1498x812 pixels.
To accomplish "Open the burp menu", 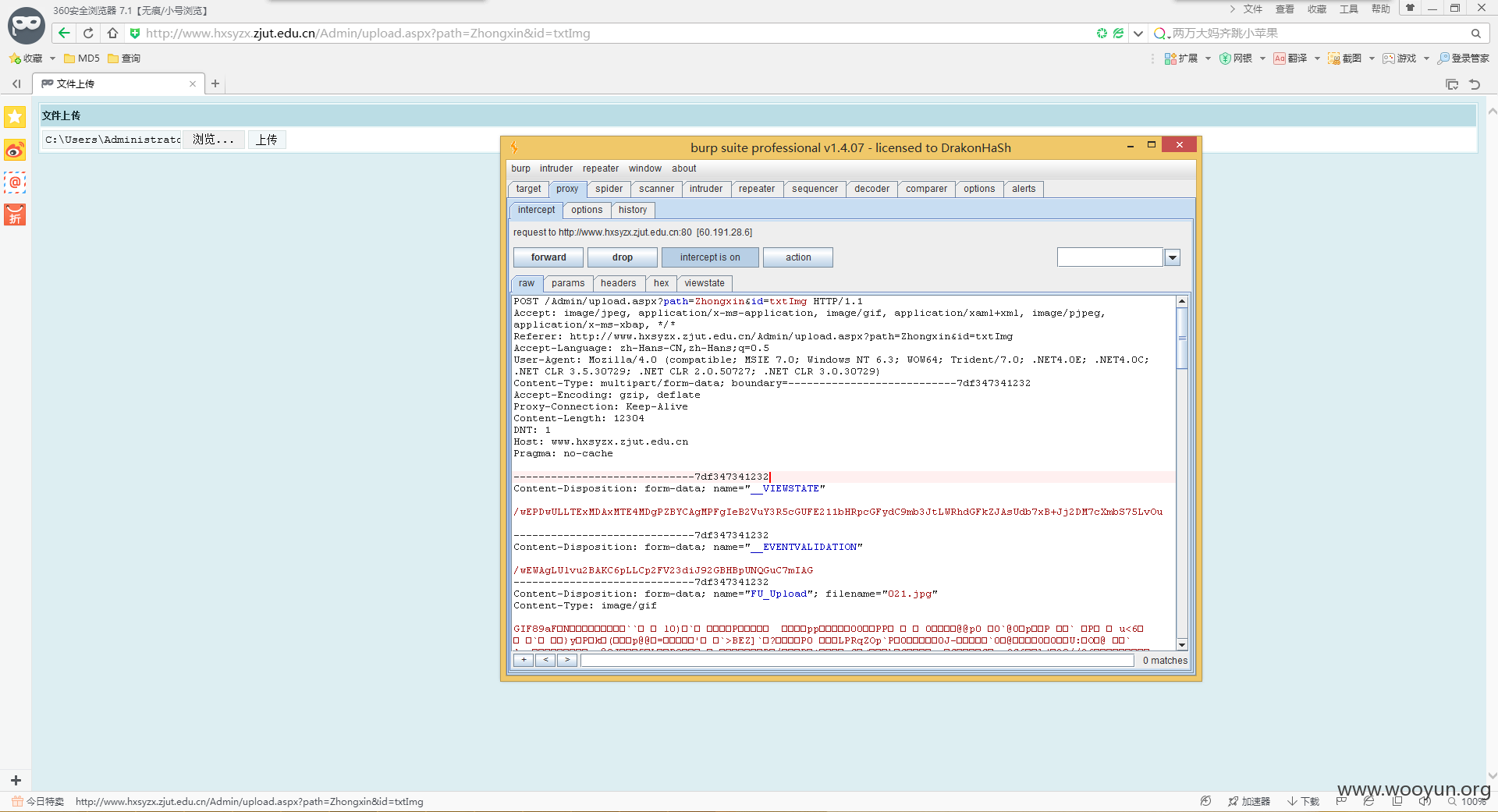I will [520, 168].
